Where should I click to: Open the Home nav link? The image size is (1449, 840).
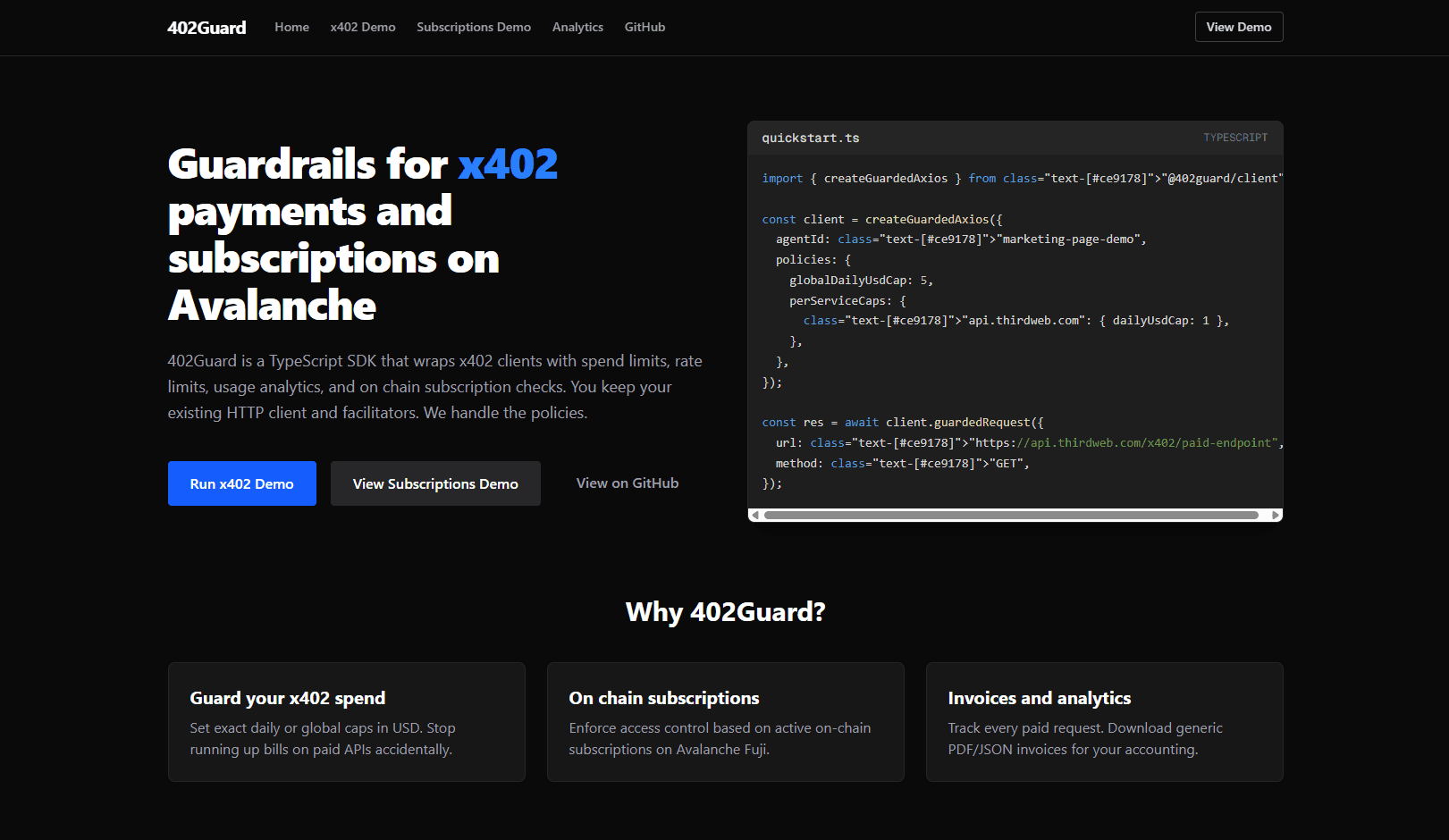[291, 27]
